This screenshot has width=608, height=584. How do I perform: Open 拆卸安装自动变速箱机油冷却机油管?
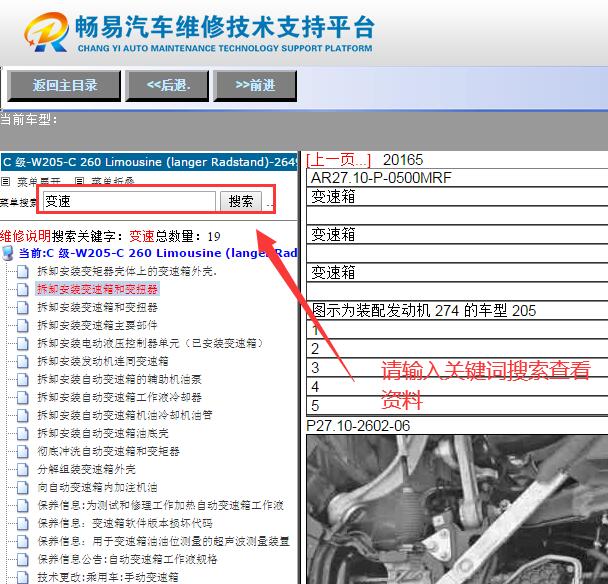tap(125, 415)
